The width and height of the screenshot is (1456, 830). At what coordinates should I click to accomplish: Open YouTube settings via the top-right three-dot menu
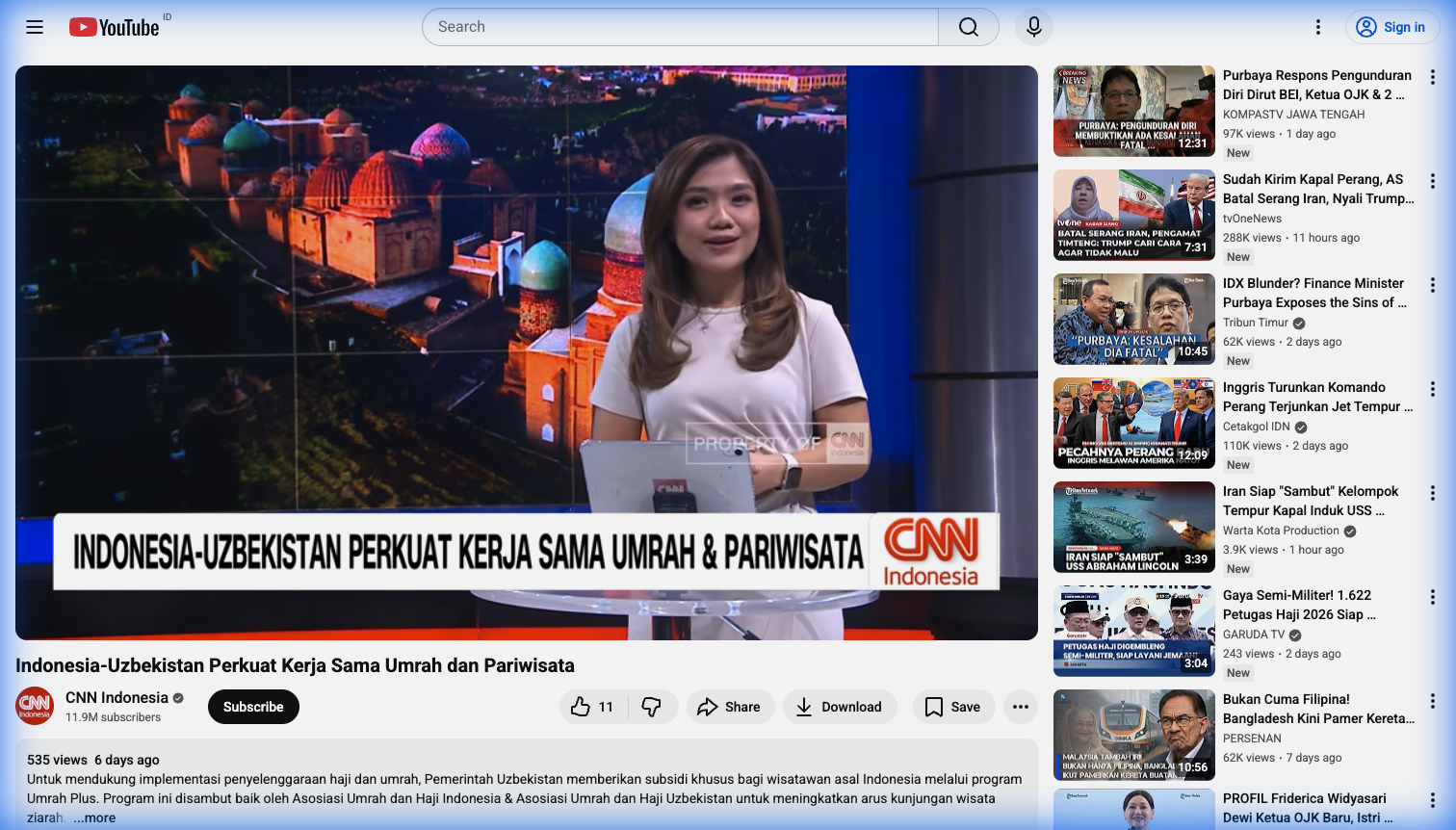click(x=1317, y=27)
